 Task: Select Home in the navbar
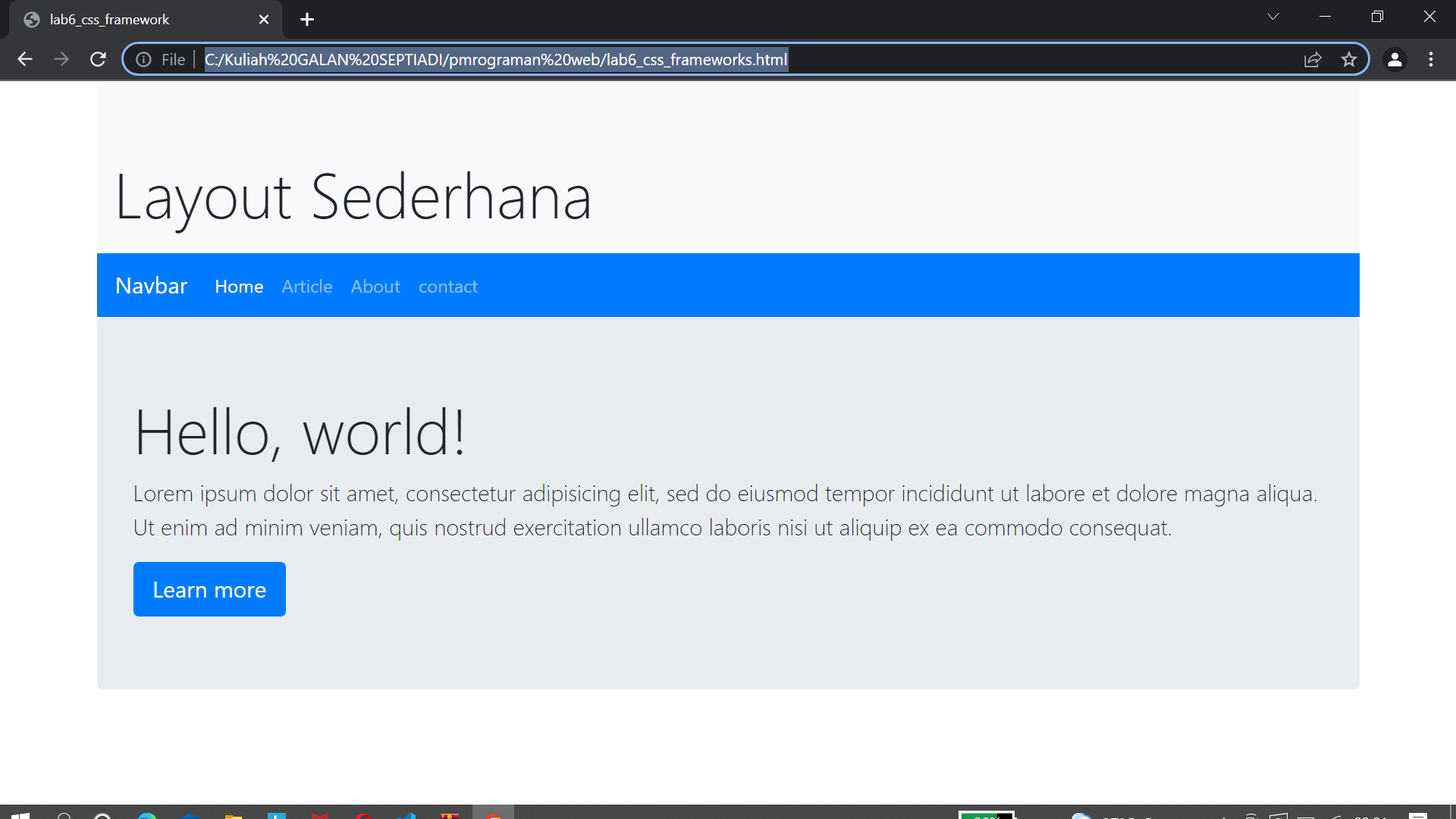tap(238, 286)
